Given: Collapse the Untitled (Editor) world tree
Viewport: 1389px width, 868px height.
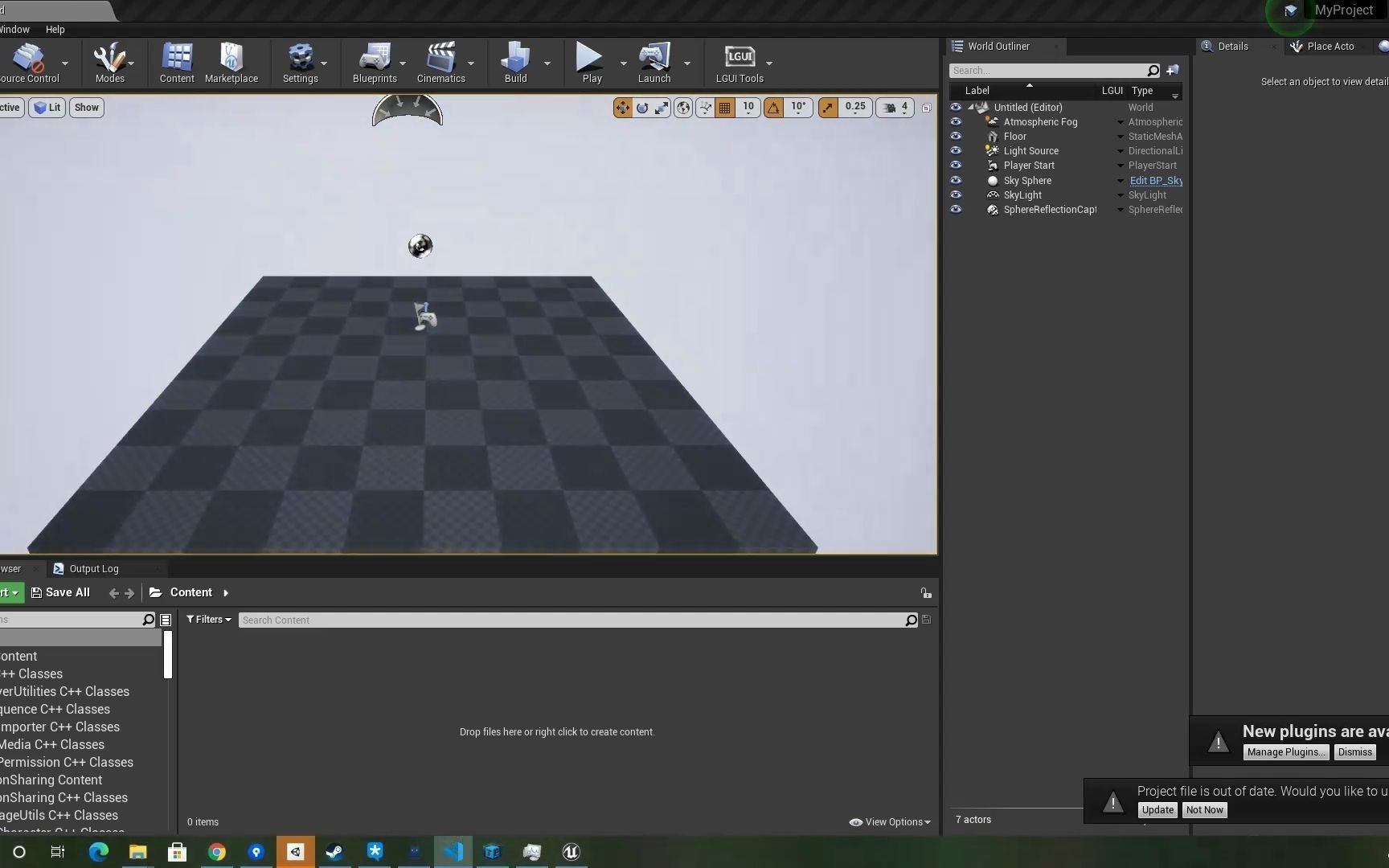Looking at the screenshot, I should pos(971,107).
